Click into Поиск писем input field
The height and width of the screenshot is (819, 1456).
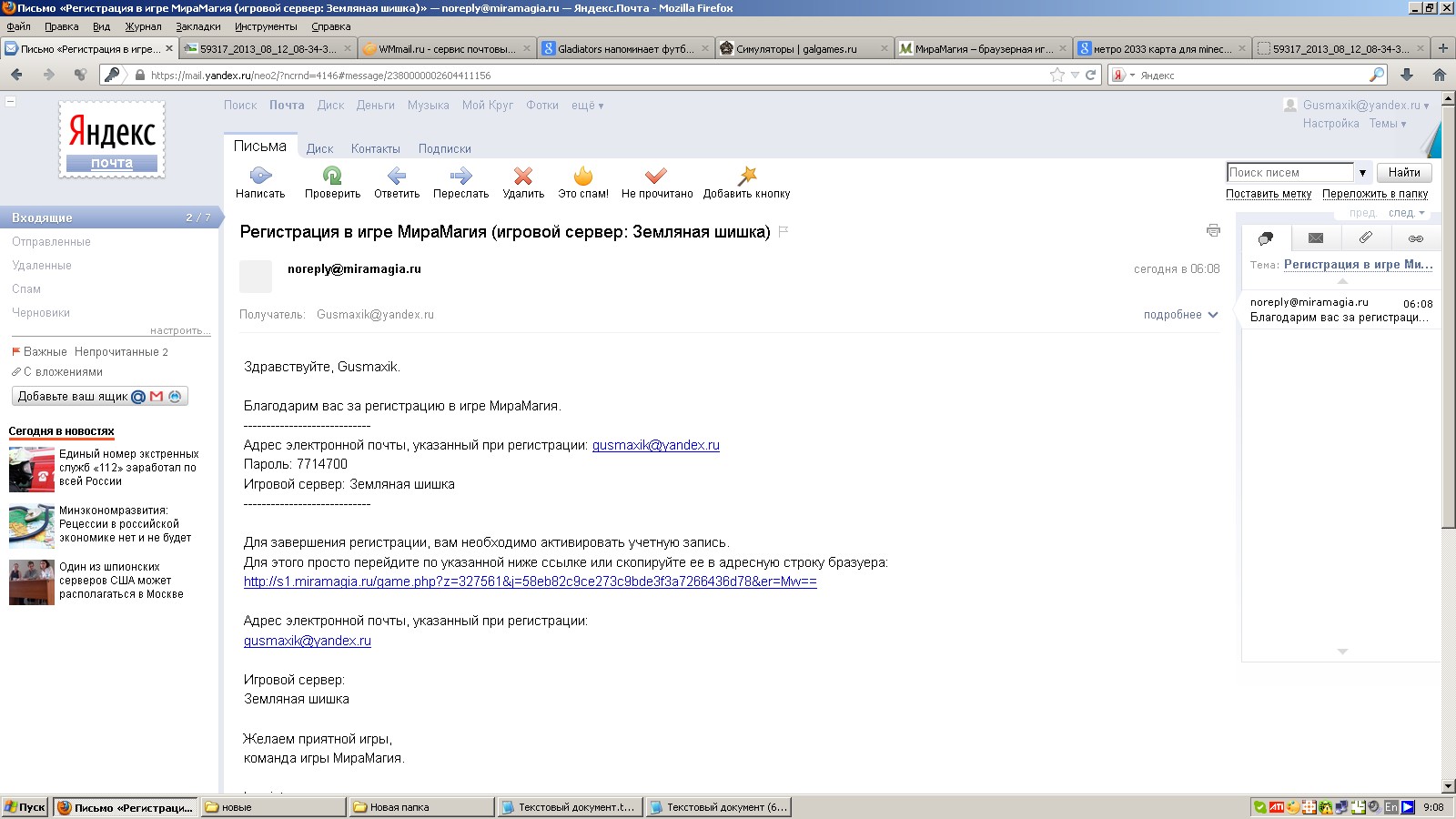1290,172
